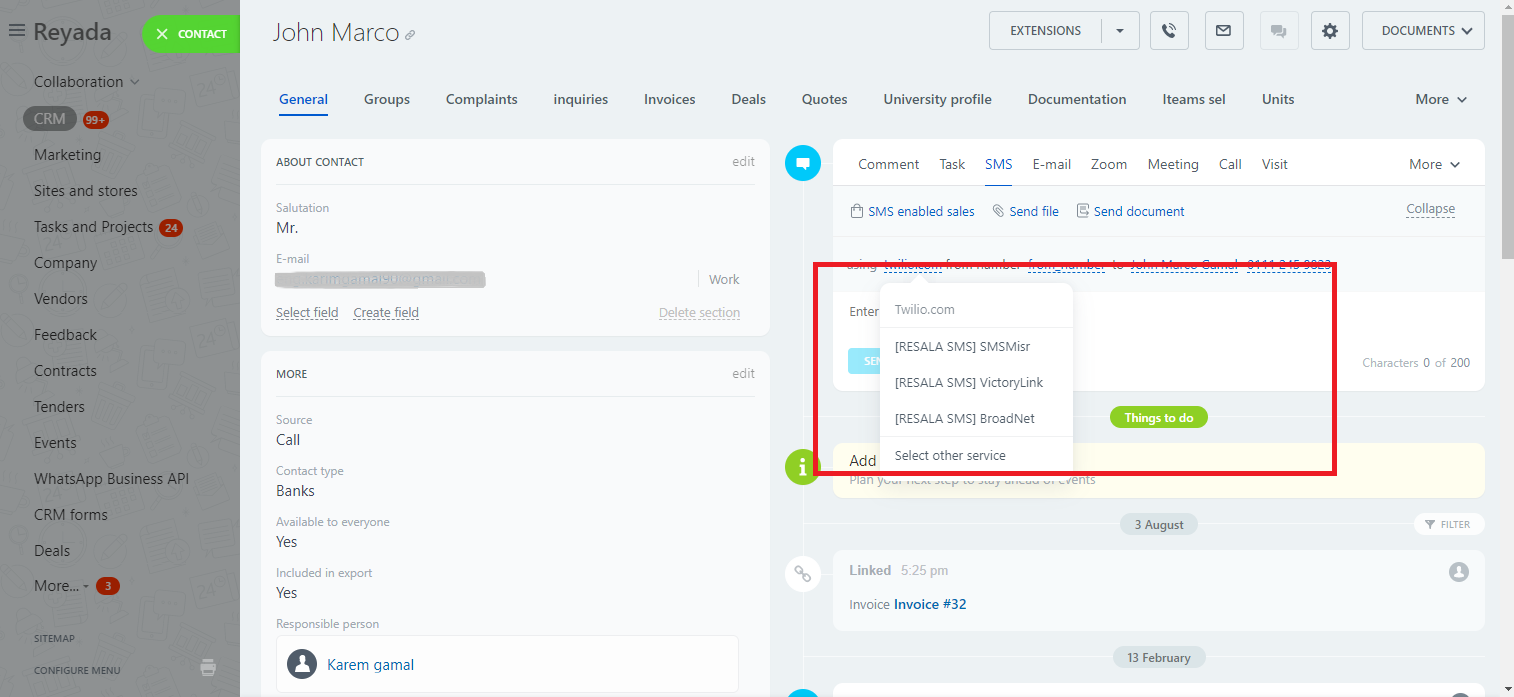Select [RESALA SMS] VictoryLink service
Image resolution: width=1514 pixels, height=697 pixels.
tap(968, 382)
